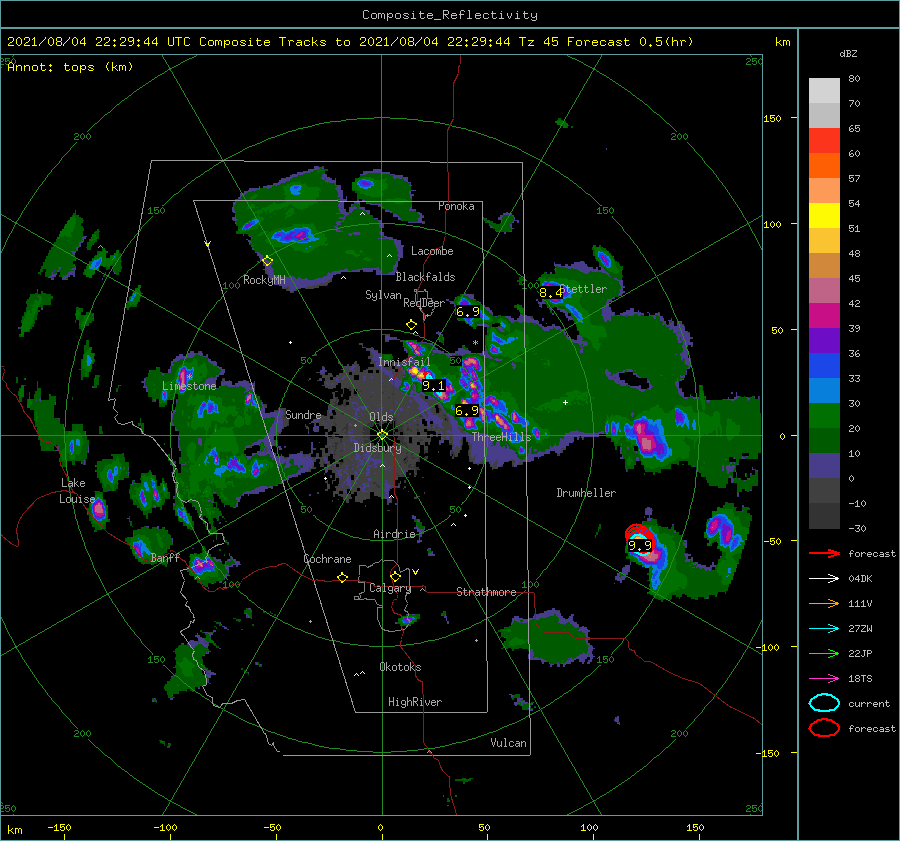This screenshot has height=841, width=900.
Task: Click the Didsbury town label
Action: click(378, 448)
